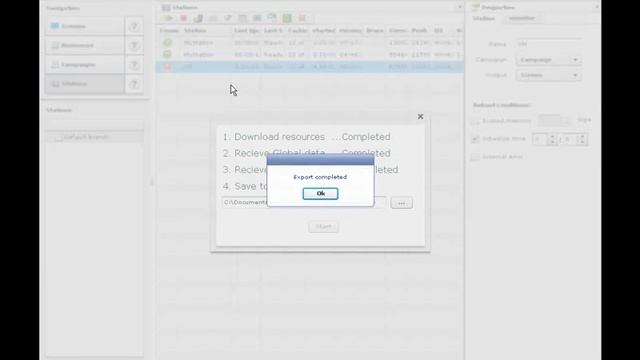The height and width of the screenshot is (360, 640).
Task: Toggle the Interval checkbox under reboot conditions
Action: click(x=475, y=157)
